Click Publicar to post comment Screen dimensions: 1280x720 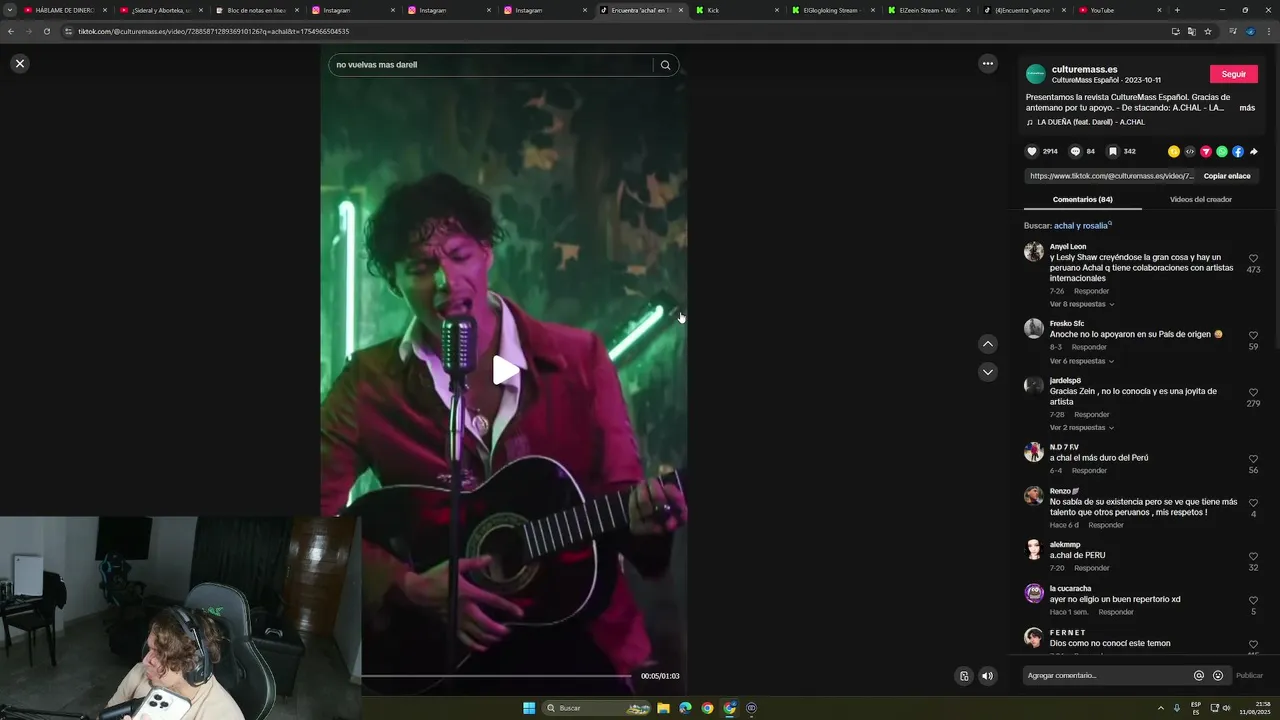coord(1249,675)
